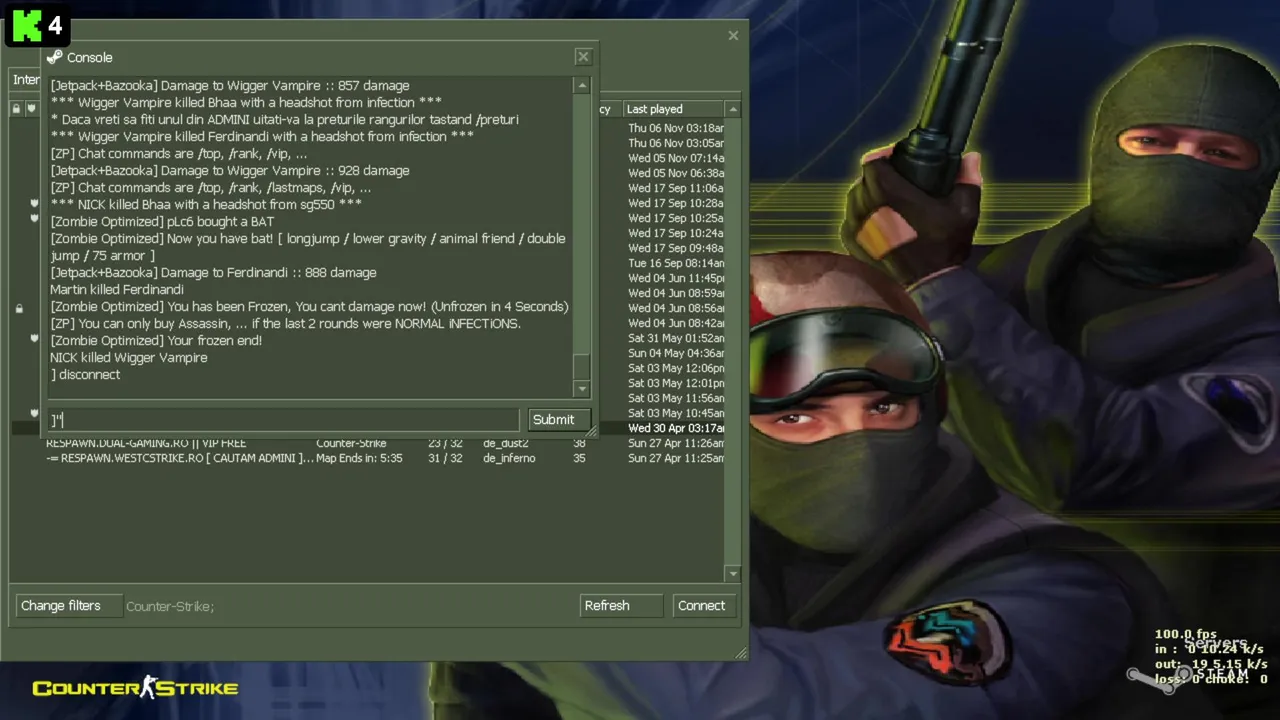Click server list scroll down arrow
The height and width of the screenshot is (720, 1280).
733,574
